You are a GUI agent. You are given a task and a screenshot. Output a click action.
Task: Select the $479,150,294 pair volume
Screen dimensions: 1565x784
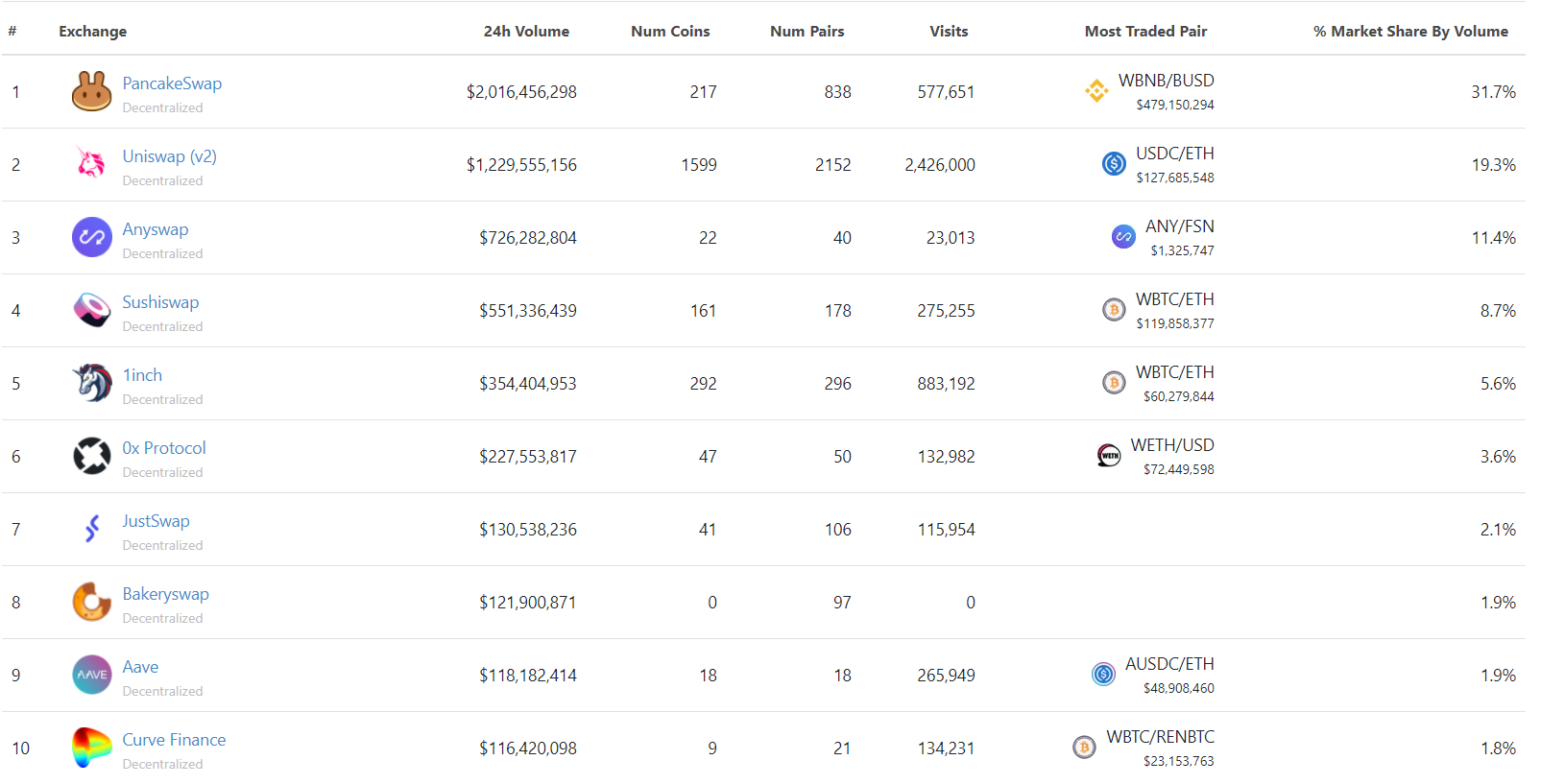pos(1175,106)
